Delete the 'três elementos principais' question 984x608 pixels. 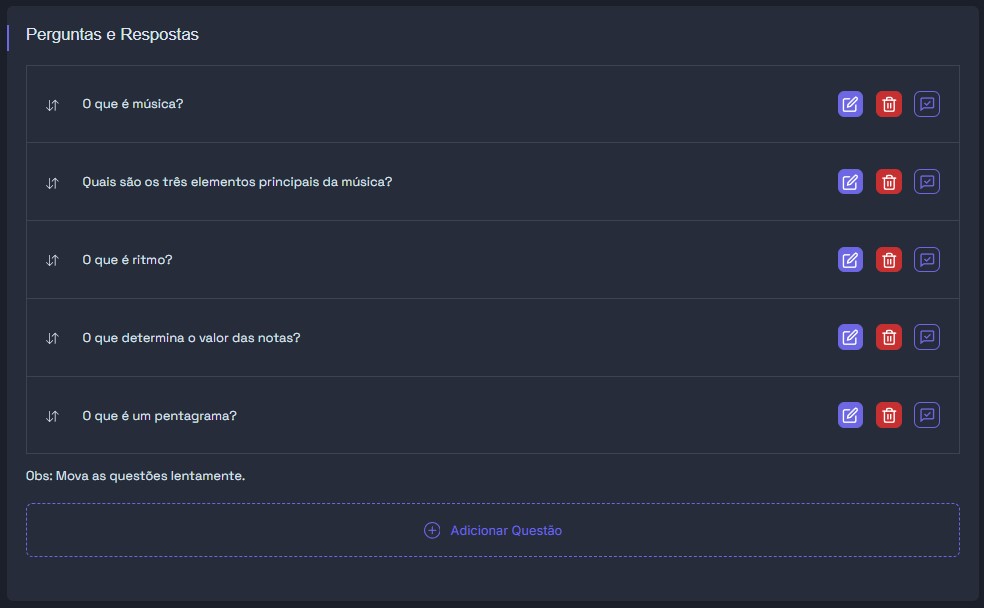[888, 182]
